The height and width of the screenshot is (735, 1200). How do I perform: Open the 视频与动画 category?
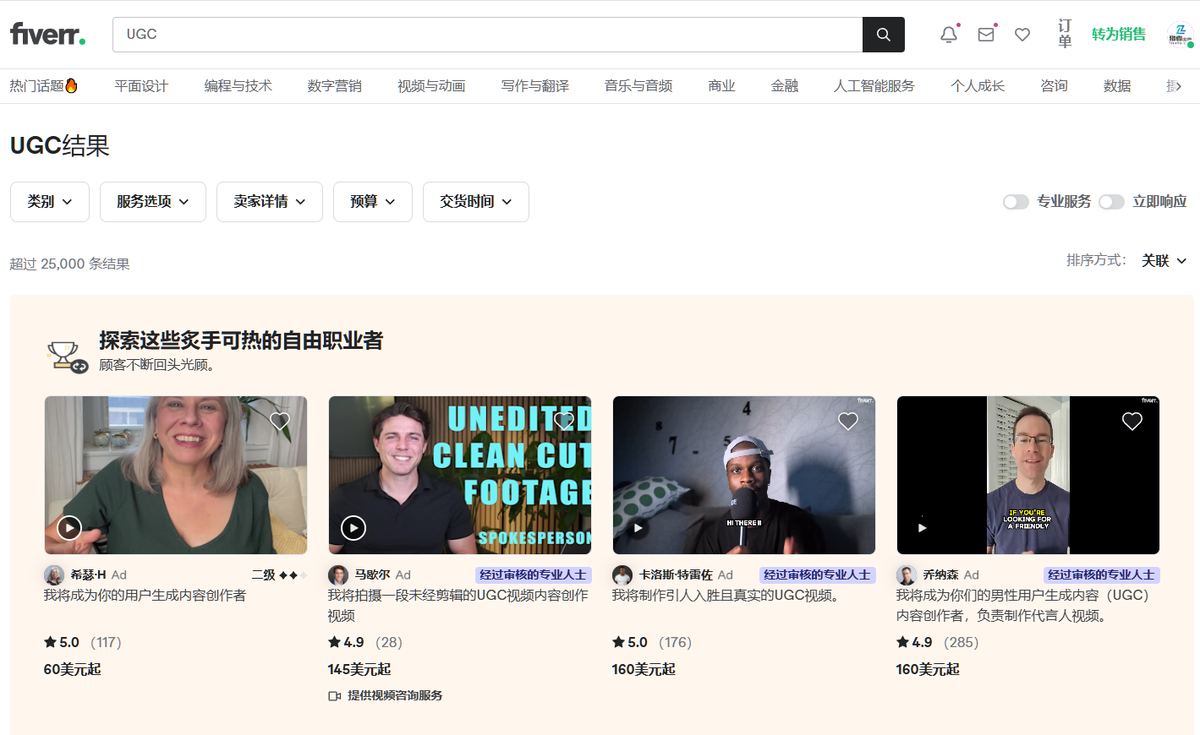point(431,86)
